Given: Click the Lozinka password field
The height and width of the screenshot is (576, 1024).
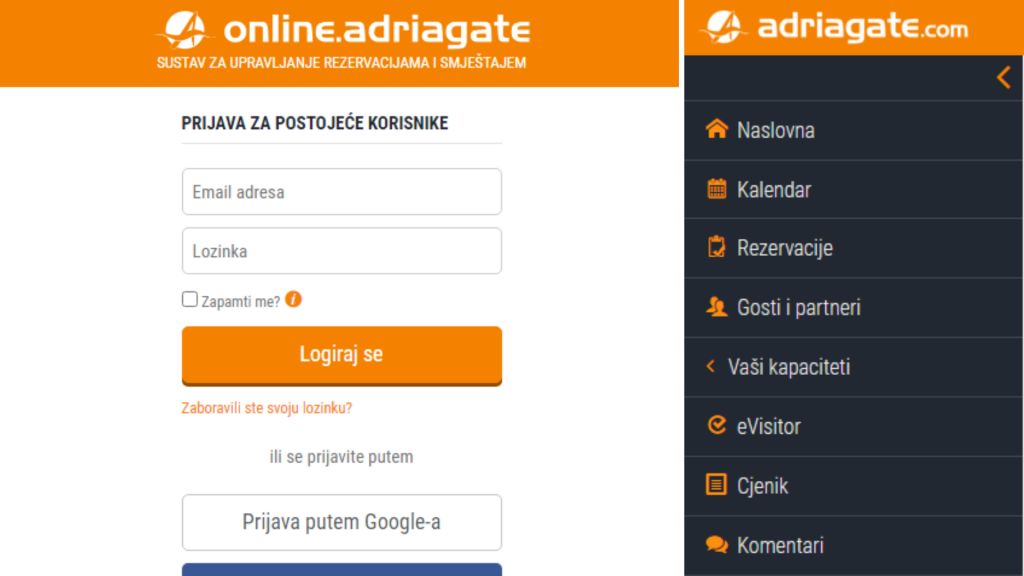Looking at the screenshot, I should click(x=341, y=251).
